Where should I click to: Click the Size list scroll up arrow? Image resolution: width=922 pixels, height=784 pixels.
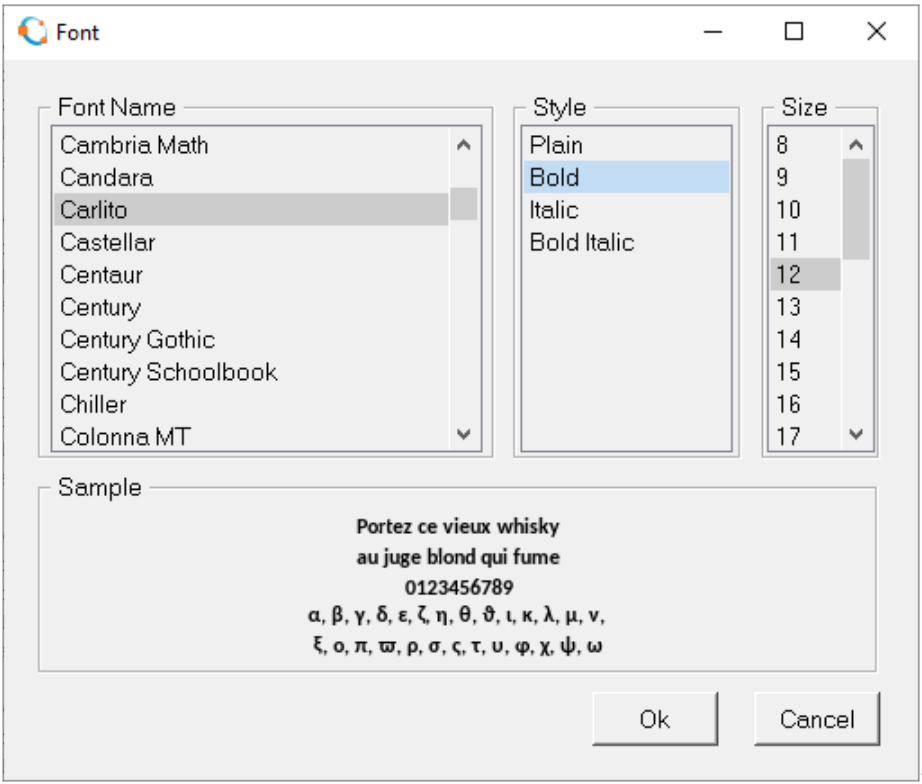[856, 145]
